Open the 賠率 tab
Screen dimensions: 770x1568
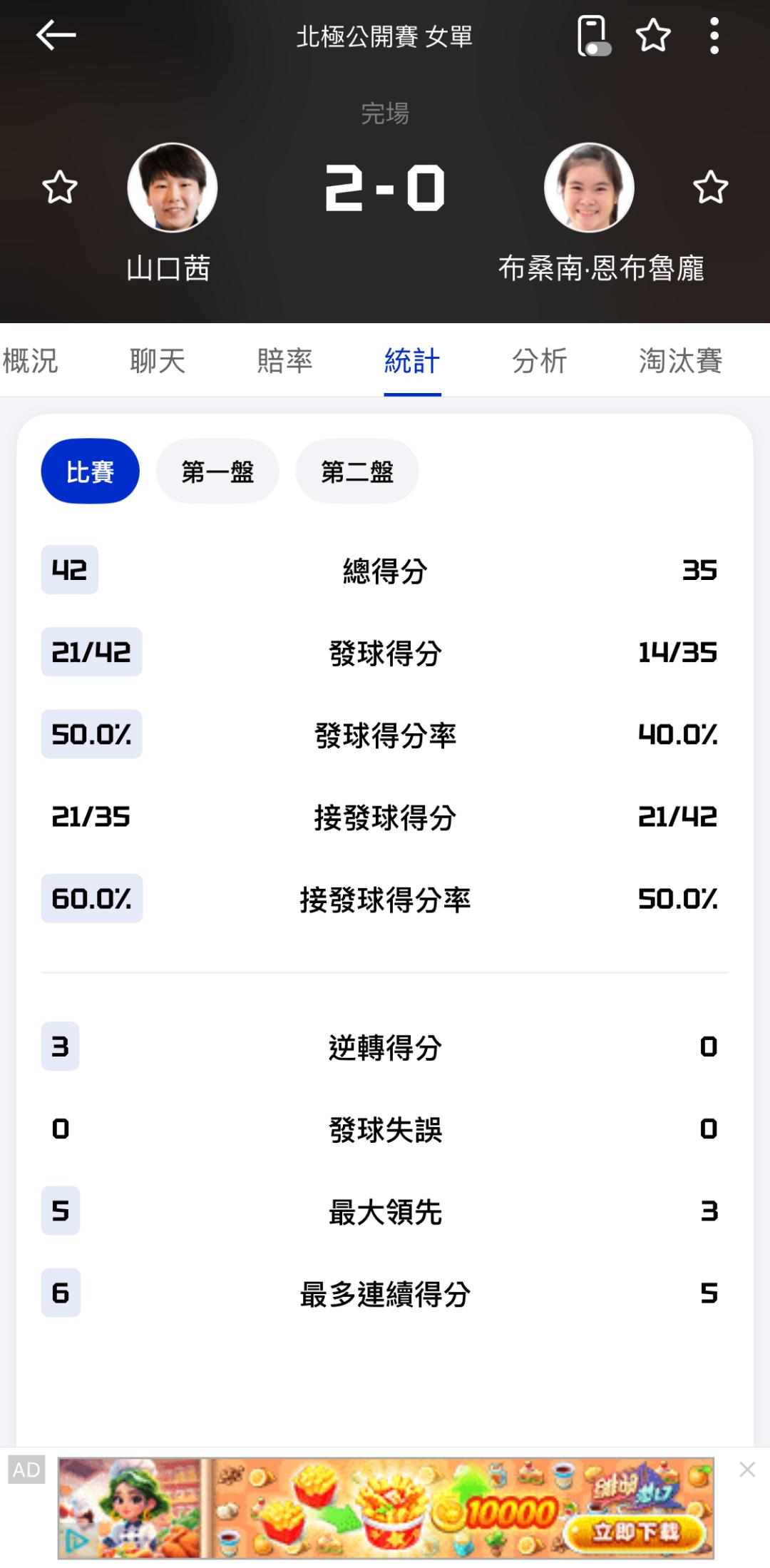[x=285, y=361]
